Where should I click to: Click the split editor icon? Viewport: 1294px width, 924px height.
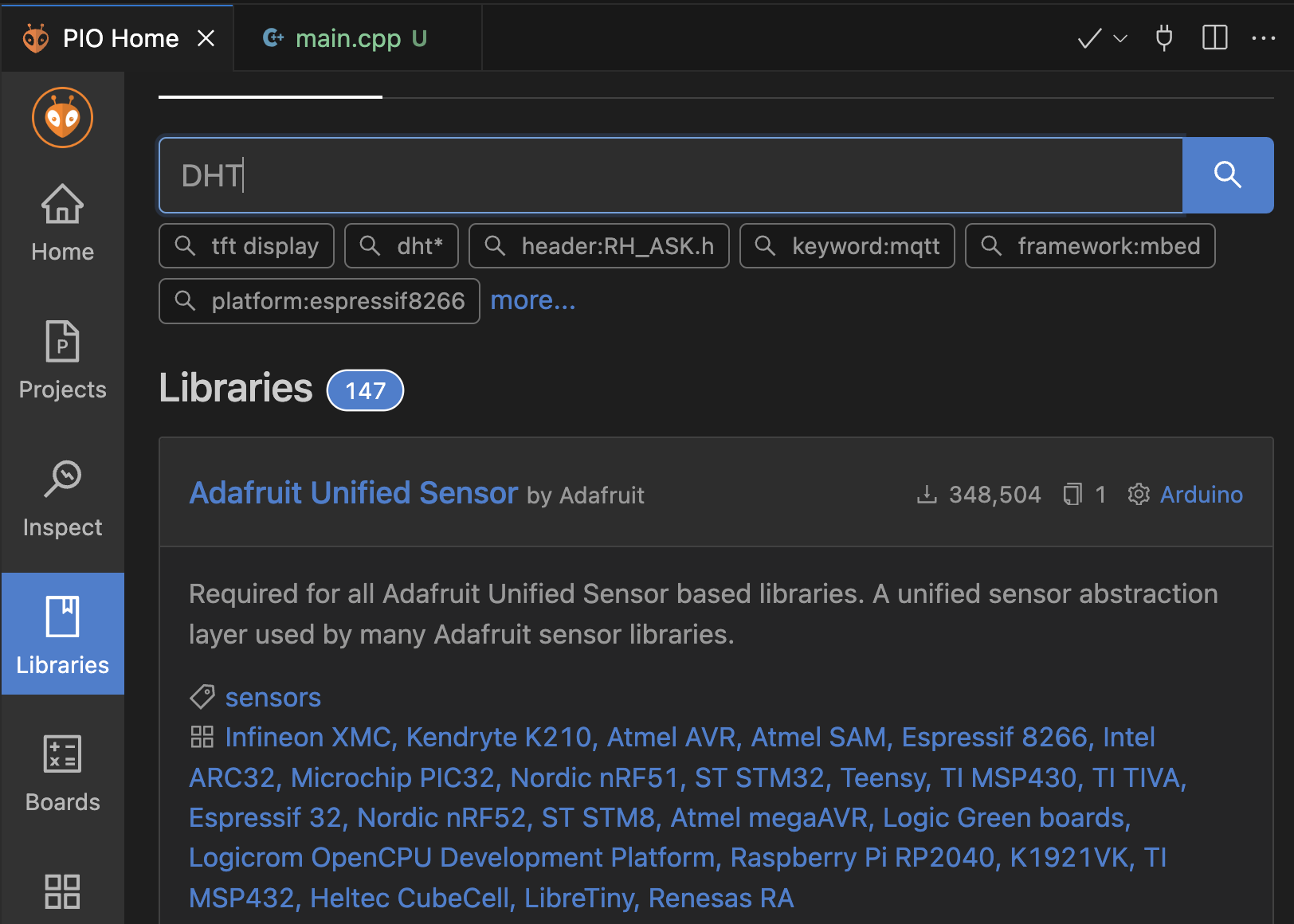(1214, 37)
